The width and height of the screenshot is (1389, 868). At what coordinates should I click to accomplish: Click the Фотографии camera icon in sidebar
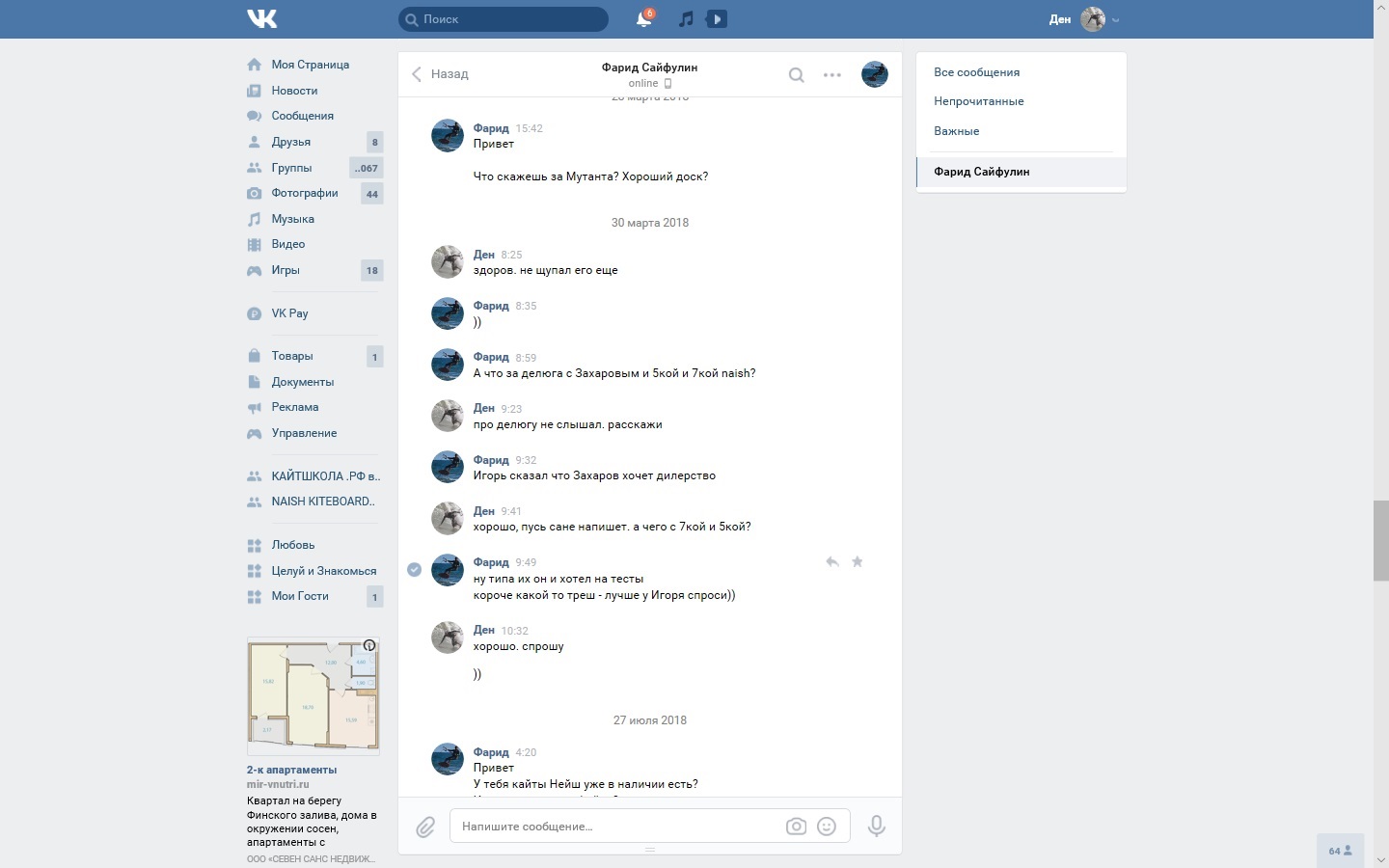[x=254, y=193]
